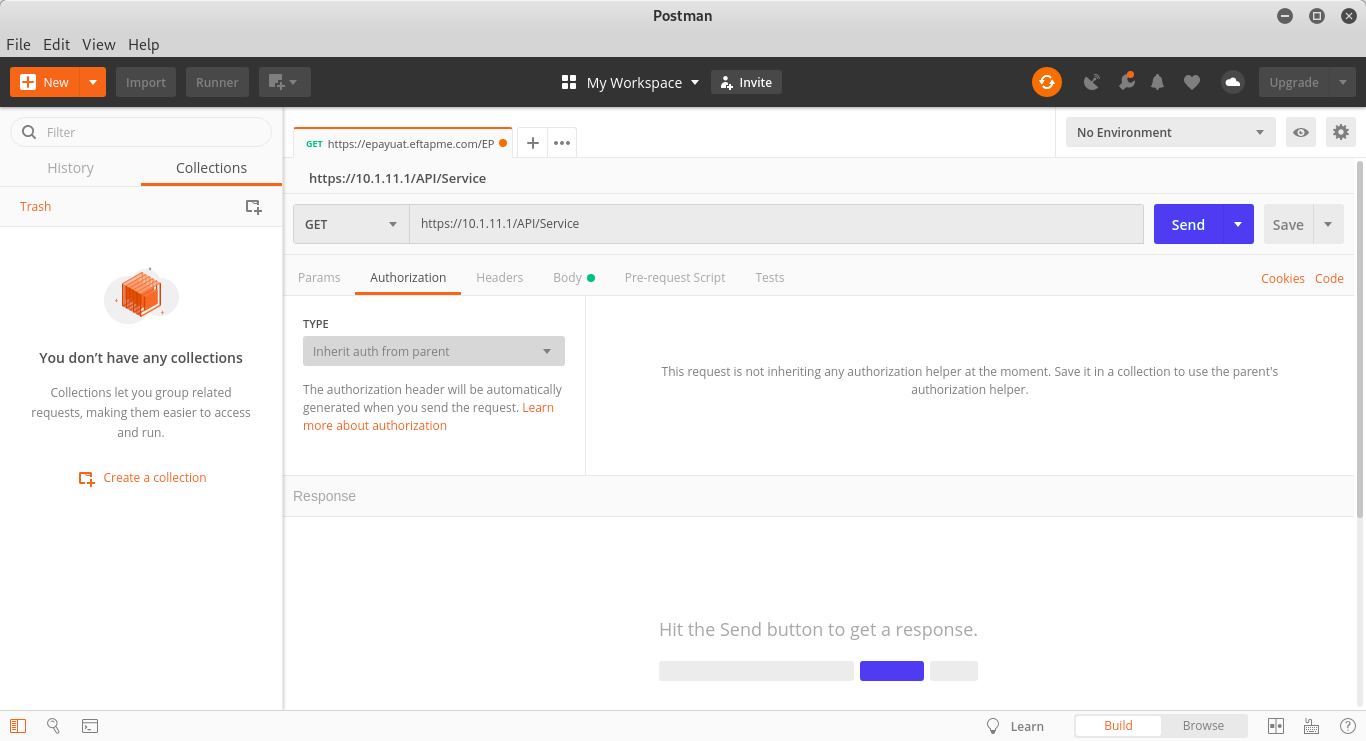Click the Import button
The width and height of the screenshot is (1366, 741).
coord(146,82)
